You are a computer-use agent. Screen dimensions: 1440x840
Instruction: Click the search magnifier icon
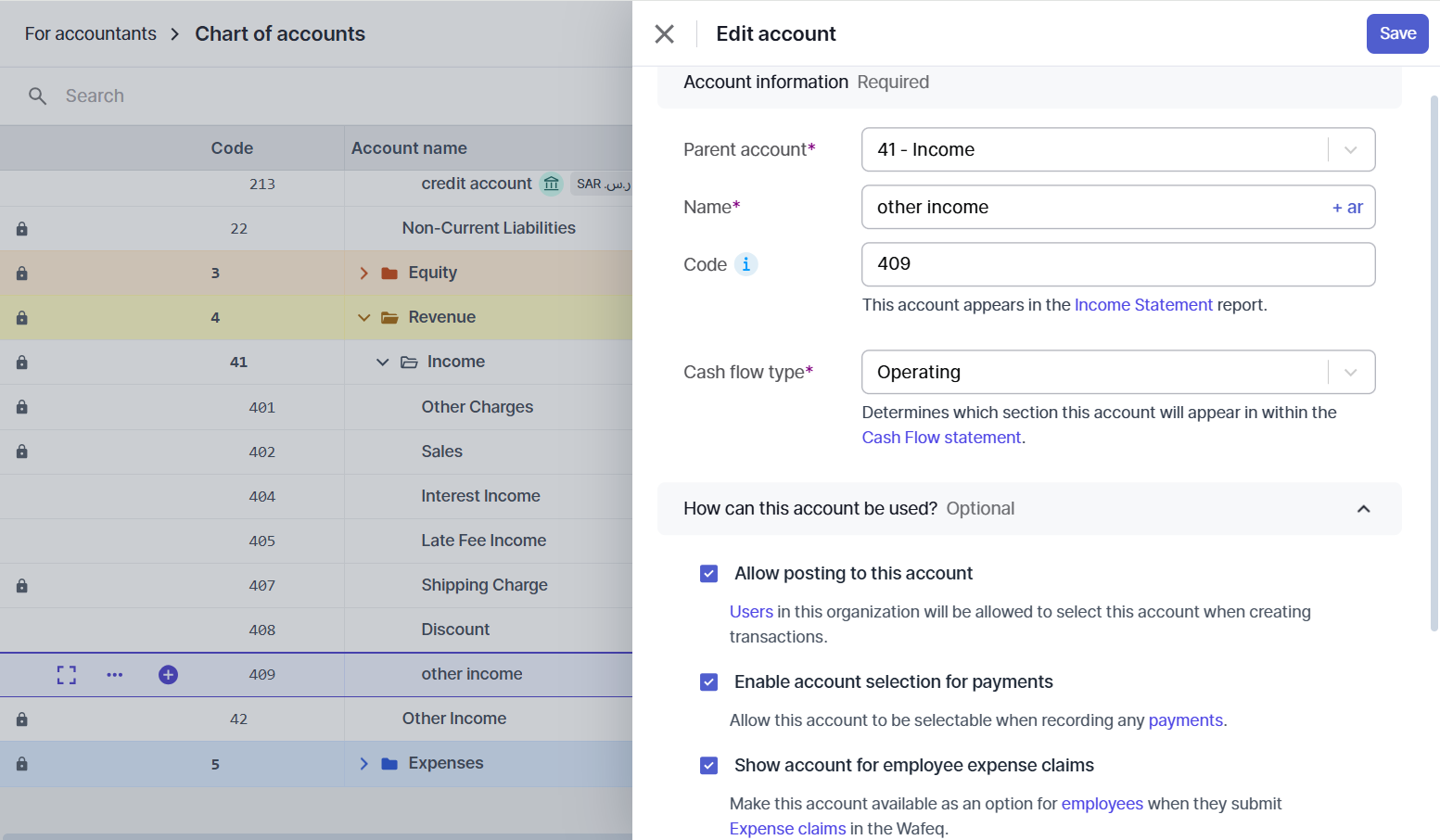pos(37,95)
